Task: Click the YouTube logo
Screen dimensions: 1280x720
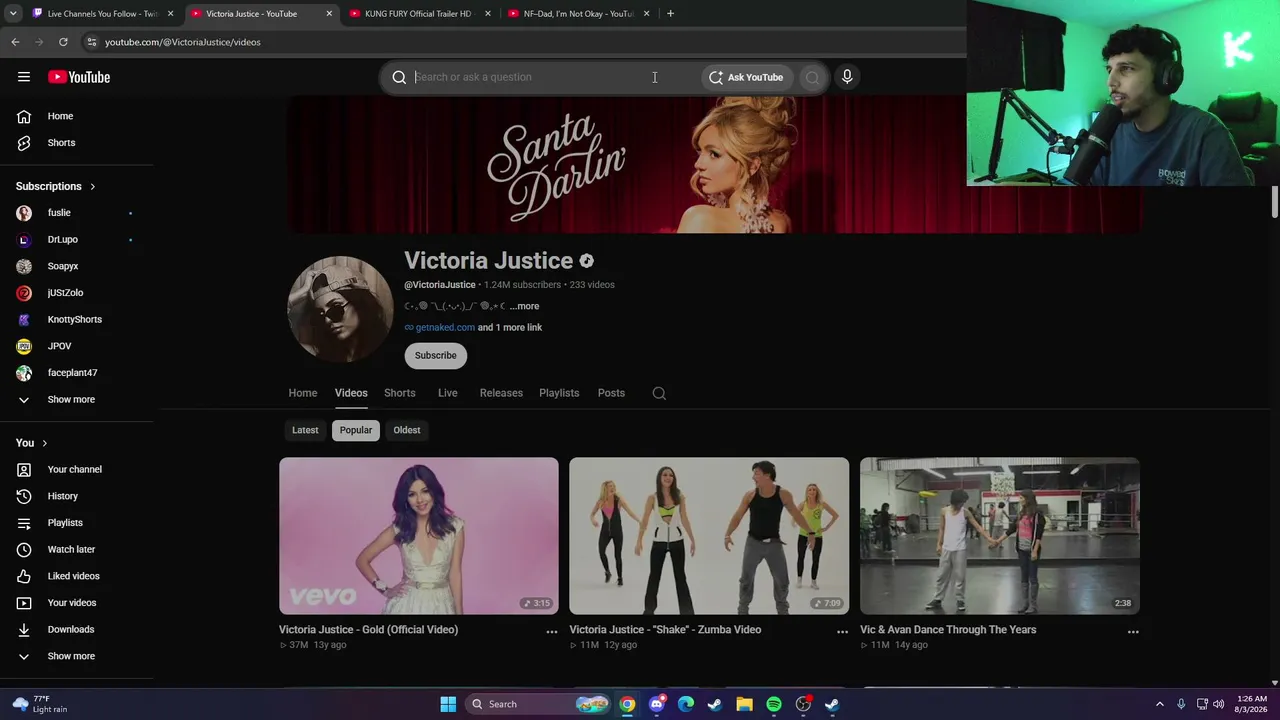Action: pos(79,77)
